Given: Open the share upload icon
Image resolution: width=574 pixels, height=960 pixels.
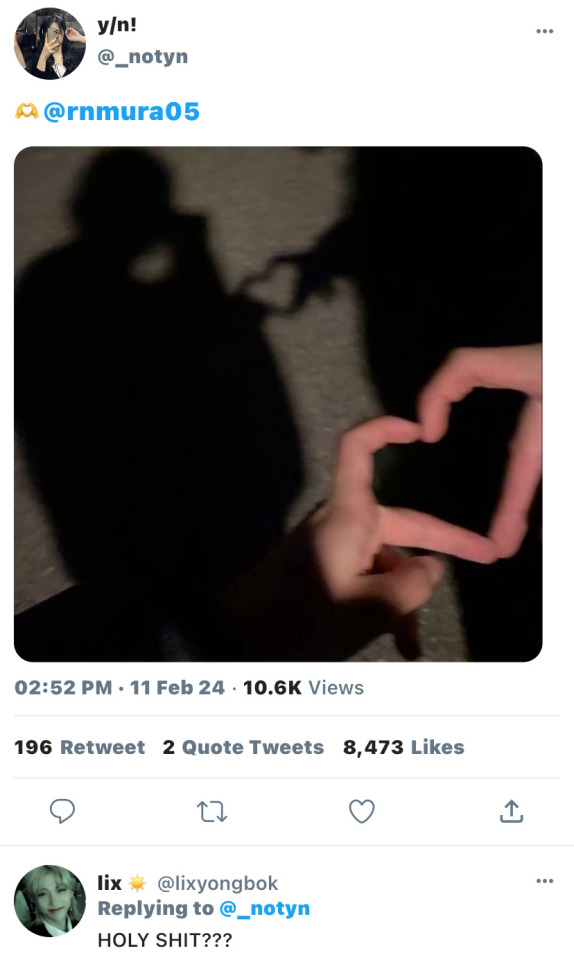Looking at the screenshot, I should 512,811.
